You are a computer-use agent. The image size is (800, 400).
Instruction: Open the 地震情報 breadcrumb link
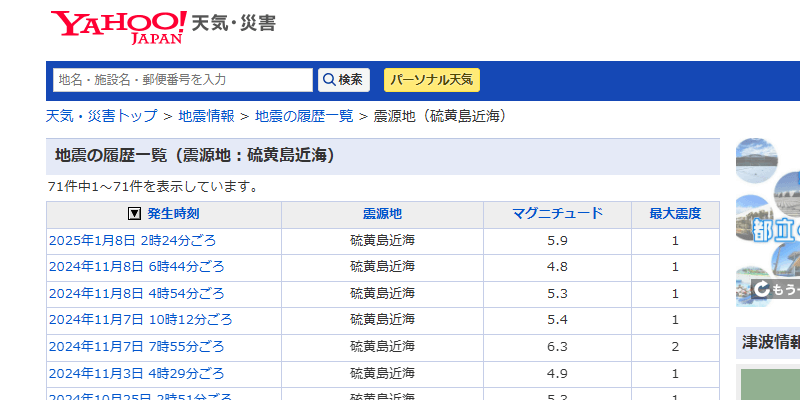[206, 116]
